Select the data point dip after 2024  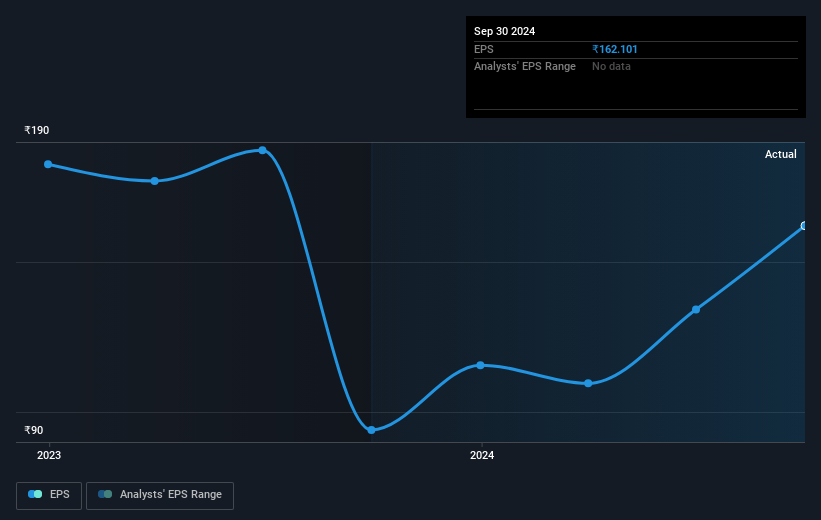tap(588, 383)
